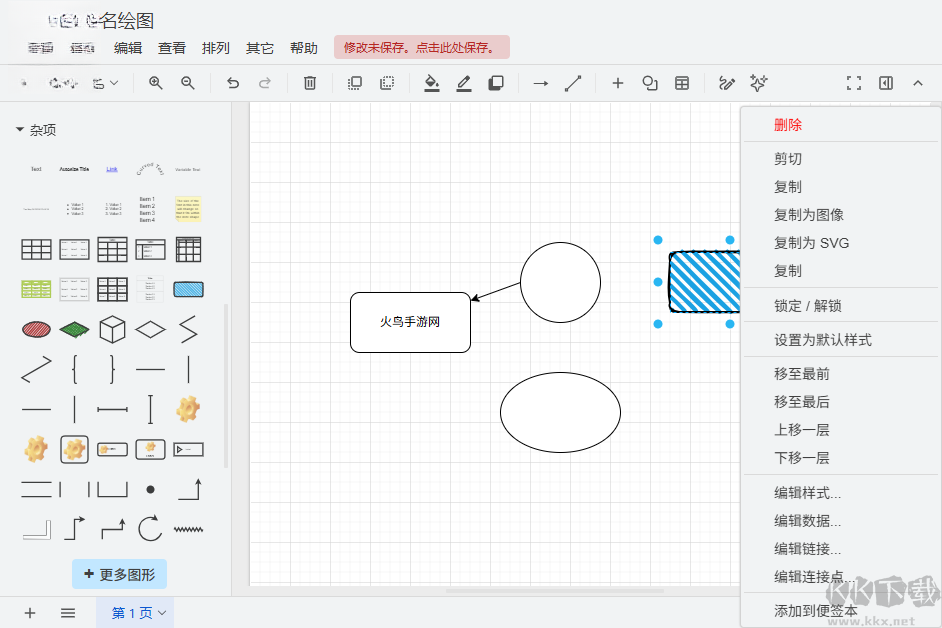Select the right curly bracket shape
This screenshot has height=628, width=942.
coord(112,369)
